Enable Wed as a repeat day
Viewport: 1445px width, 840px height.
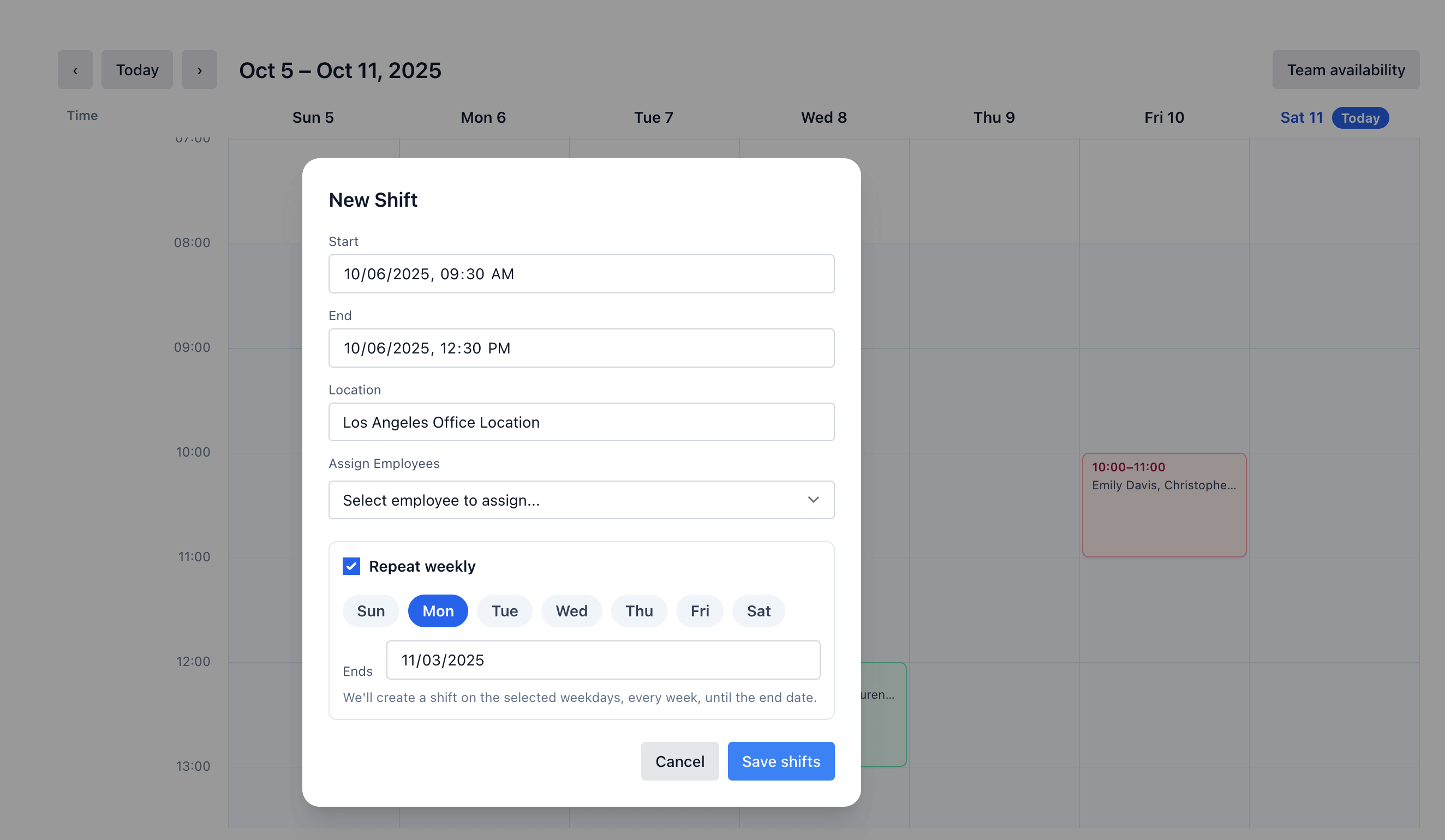pyautogui.click(x=571, y=611)
